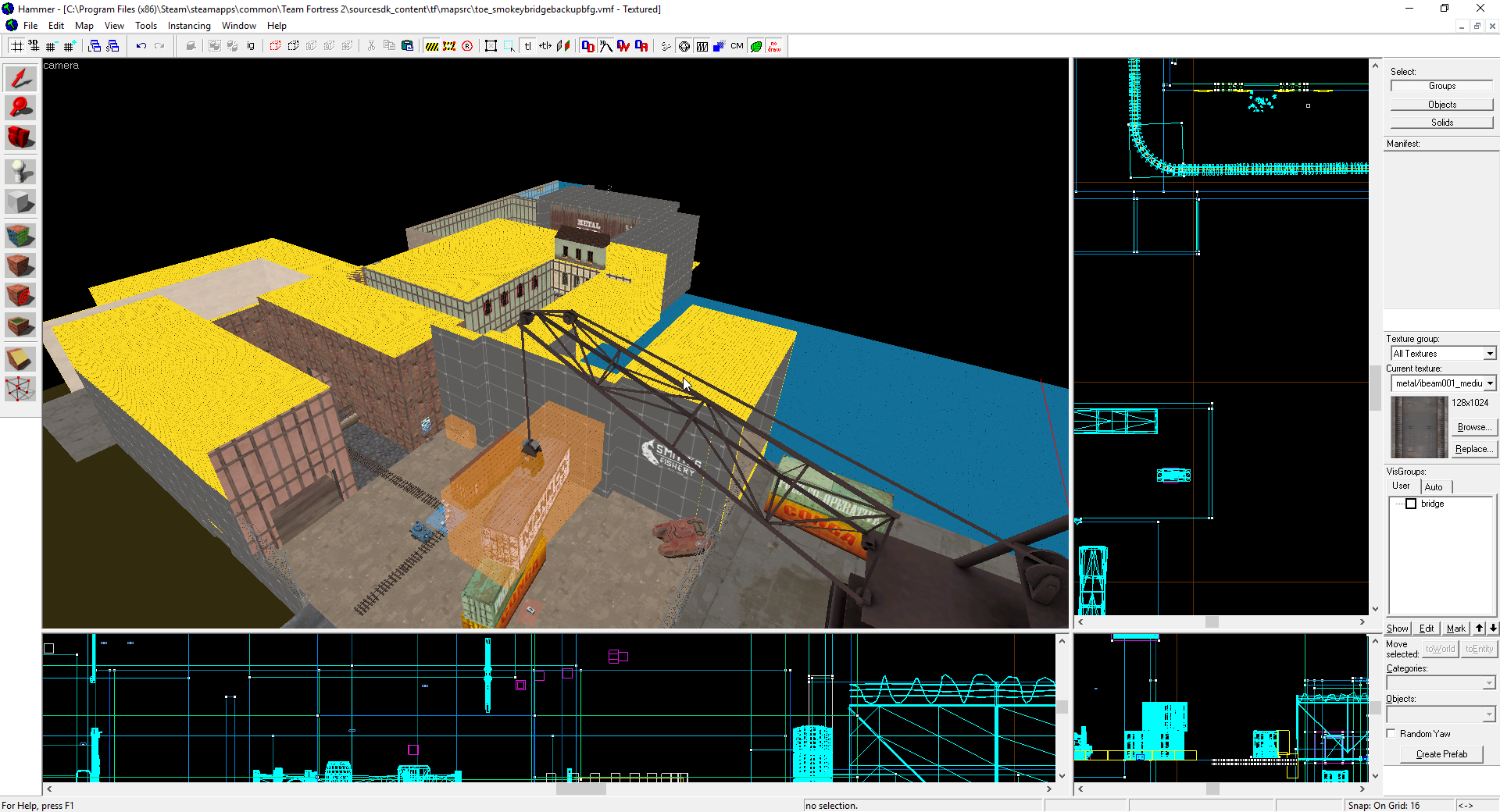1500x812 pixels.
Task: Toggle select-by-handles square icon
Action: tap(491, 46)
